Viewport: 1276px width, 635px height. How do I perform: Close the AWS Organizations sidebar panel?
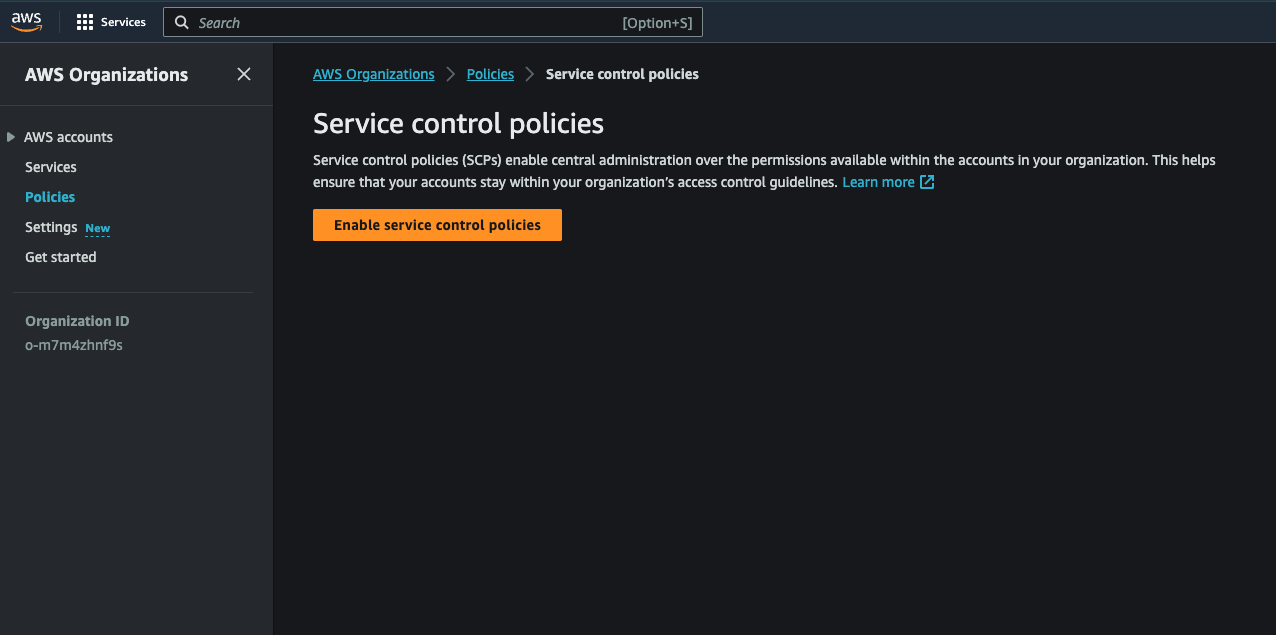(x=244, y=74)
